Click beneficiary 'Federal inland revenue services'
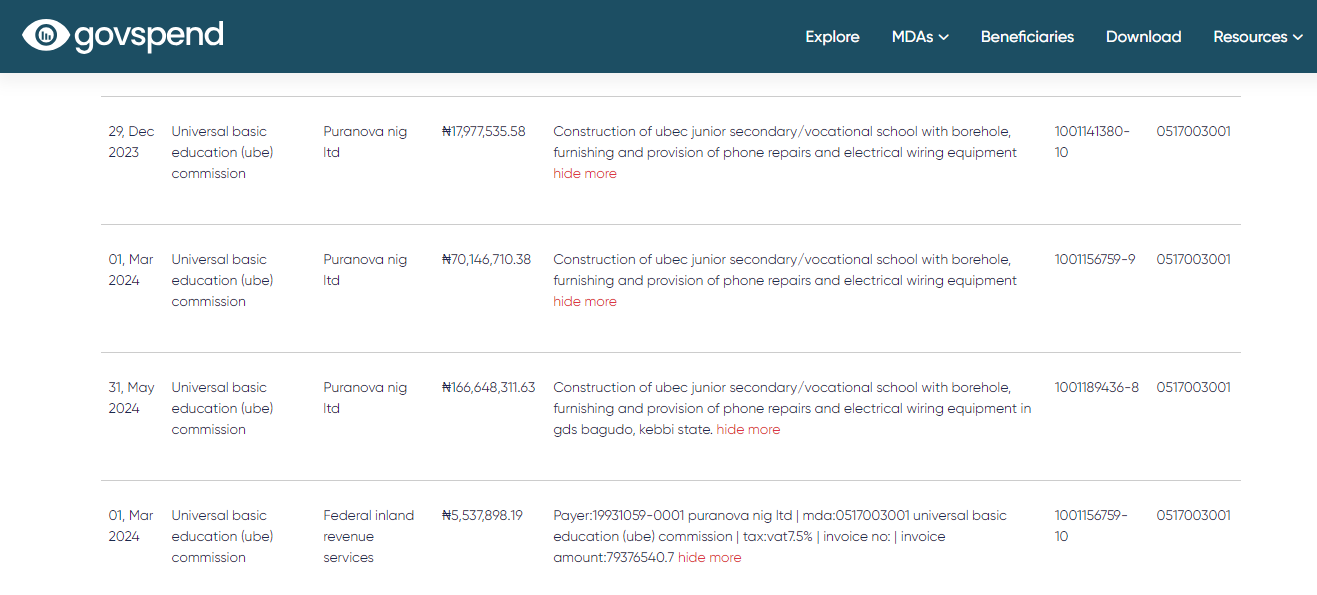Screen dimensions: 1317x595 pyautogui.click(x=368, y=537)
